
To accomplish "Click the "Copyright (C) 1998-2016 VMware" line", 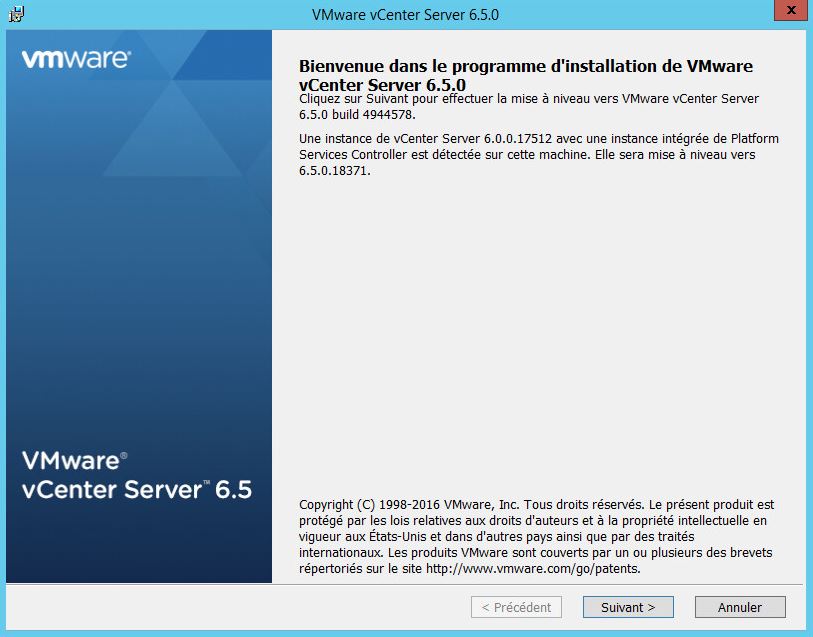I will (x=536, y=505).
